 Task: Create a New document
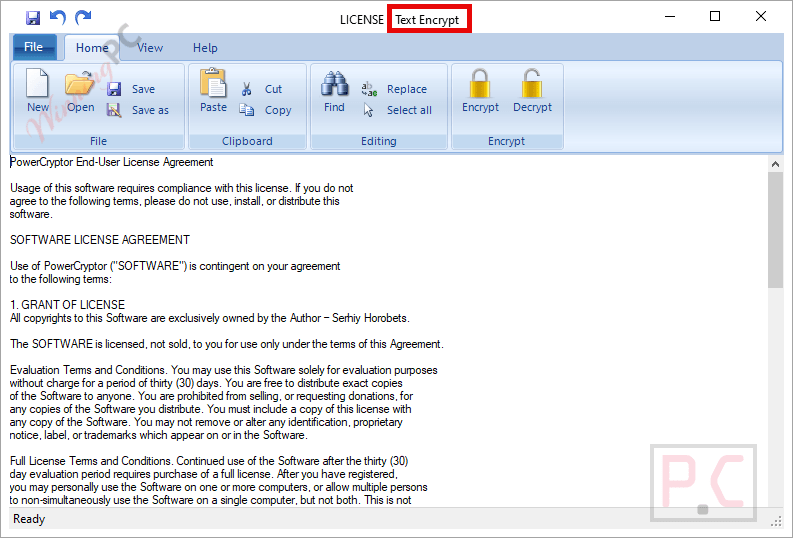37,91
